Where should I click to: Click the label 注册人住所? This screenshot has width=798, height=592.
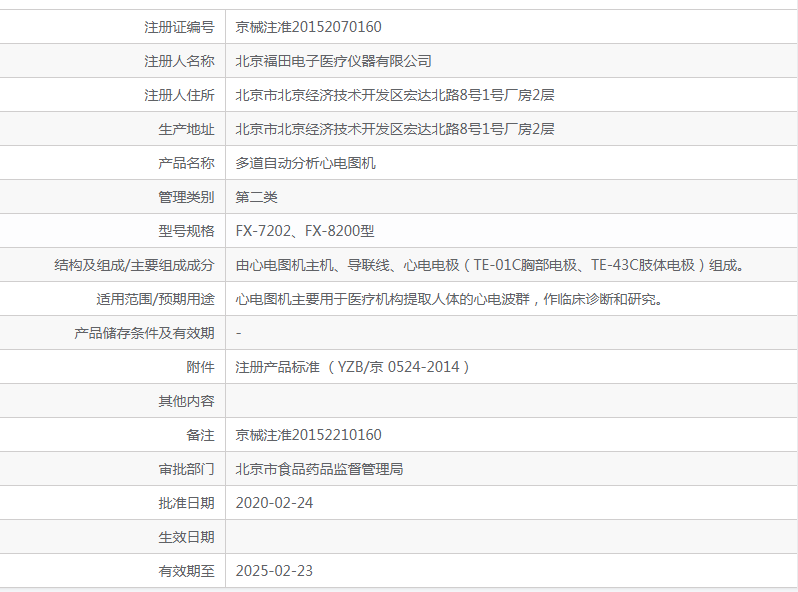179,95
